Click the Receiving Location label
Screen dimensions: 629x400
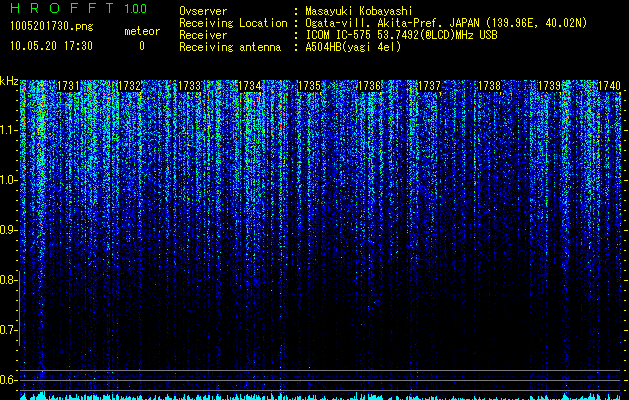click(x=233, y=23)
